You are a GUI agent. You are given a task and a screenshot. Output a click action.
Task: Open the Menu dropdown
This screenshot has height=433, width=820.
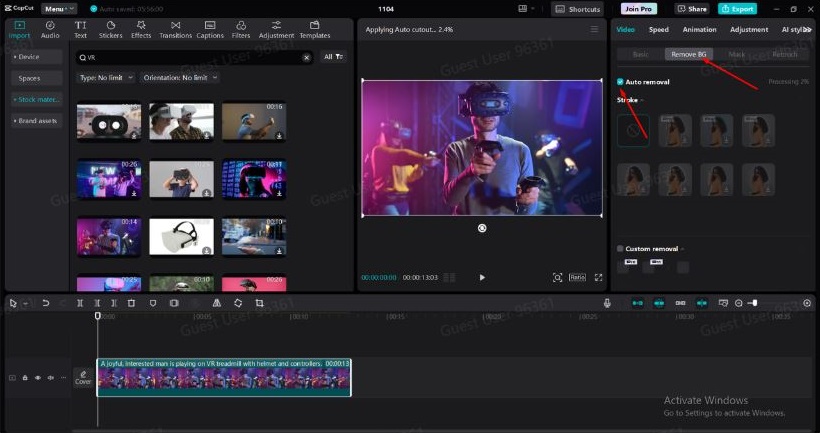point(58,9)
